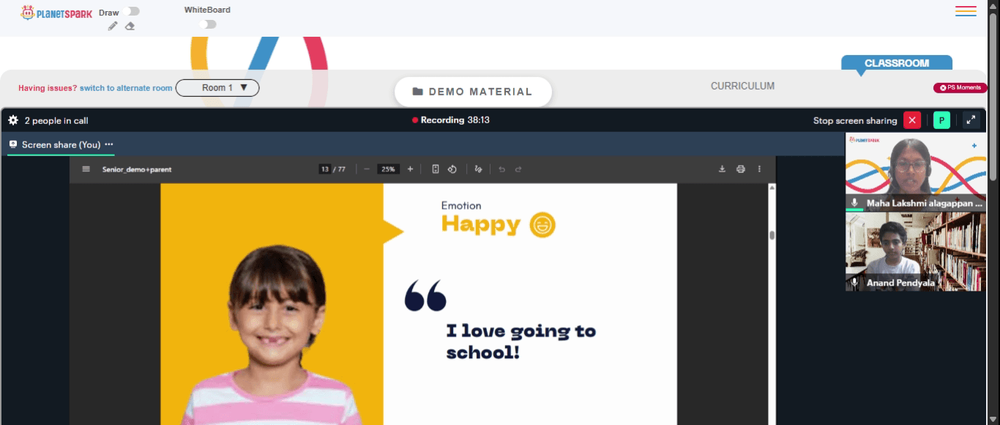Click the PDF page number field
The width and height of the screenshot is (1000, 425).
[x=325, y=169]
